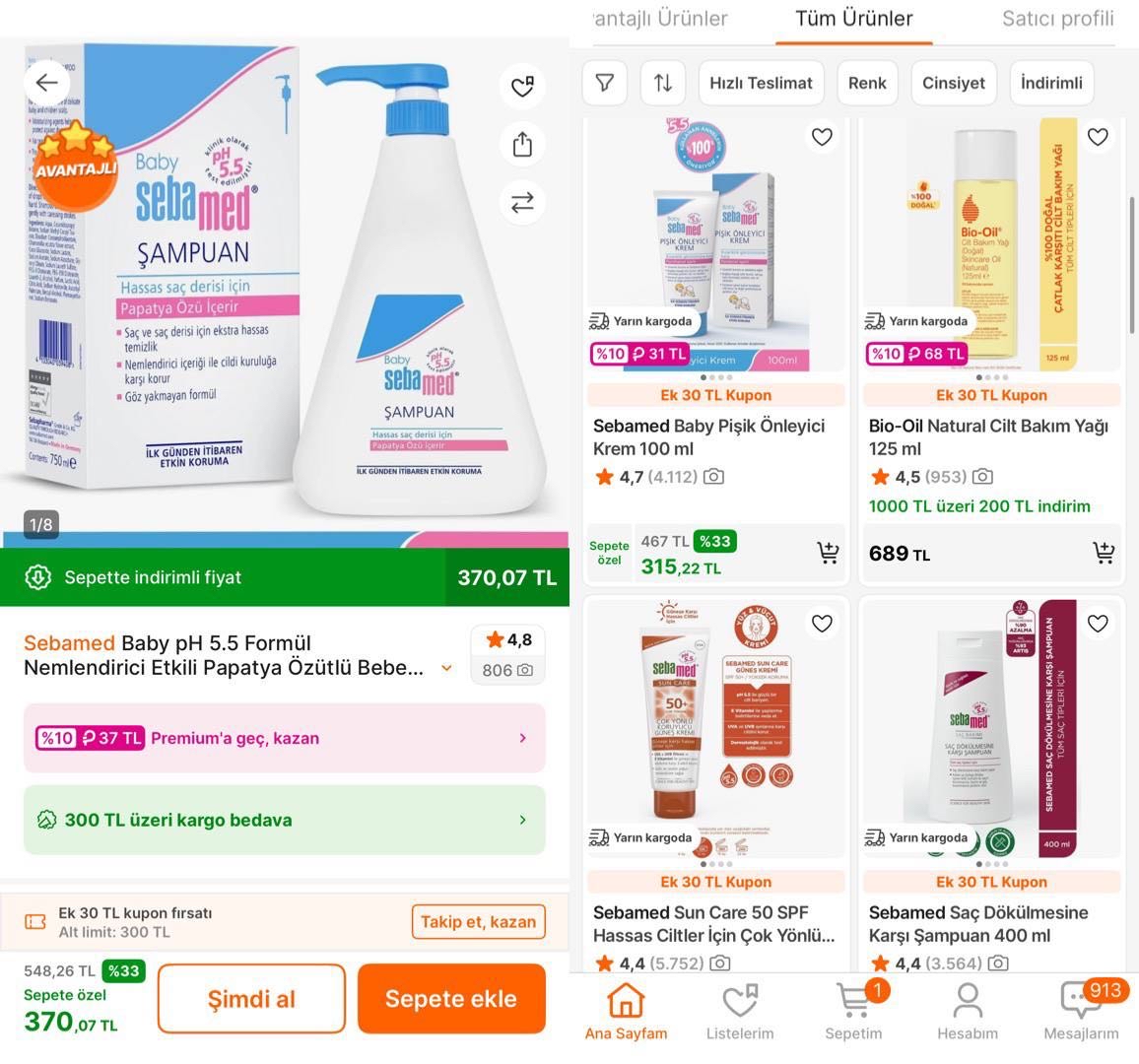Screen dimensions: 1139x1064
Task: Open the sort arrows icon
Action: click(x=662, y=83)
